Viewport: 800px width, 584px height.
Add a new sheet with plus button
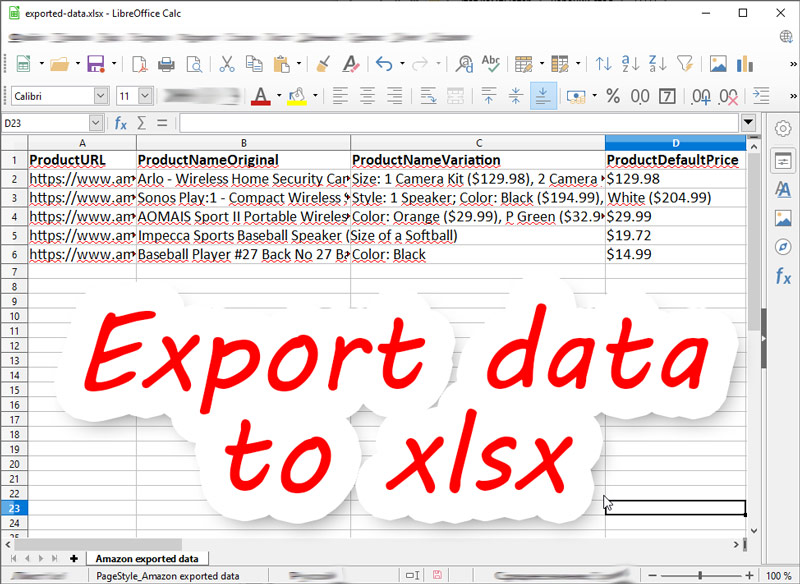coord(74,558)
